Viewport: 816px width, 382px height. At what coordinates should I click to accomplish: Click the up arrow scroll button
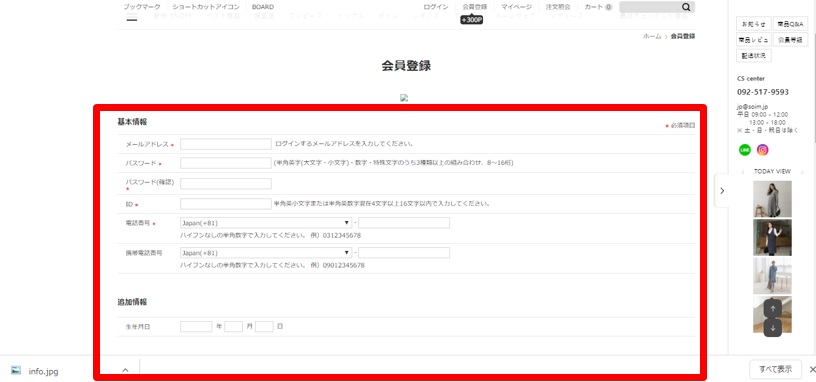[x=773, y=309]
